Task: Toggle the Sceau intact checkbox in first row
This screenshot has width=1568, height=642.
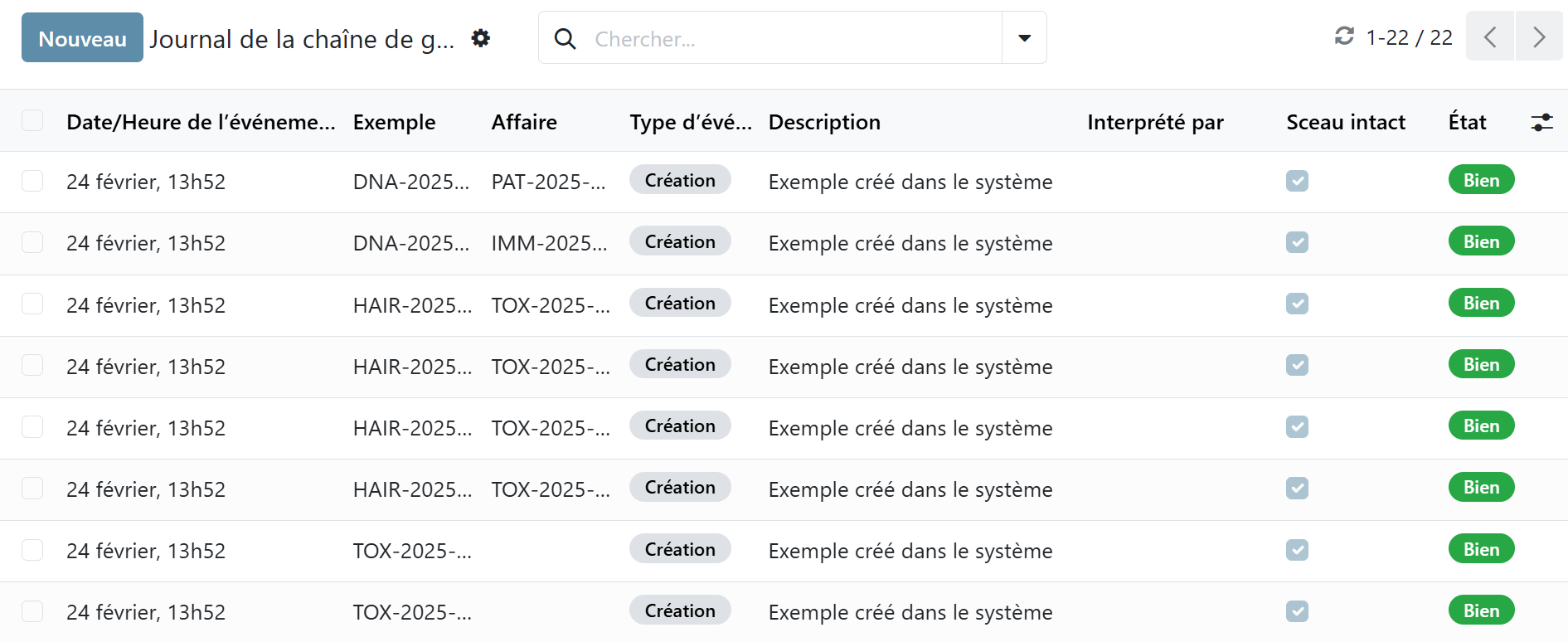Action: point(1297,181)
